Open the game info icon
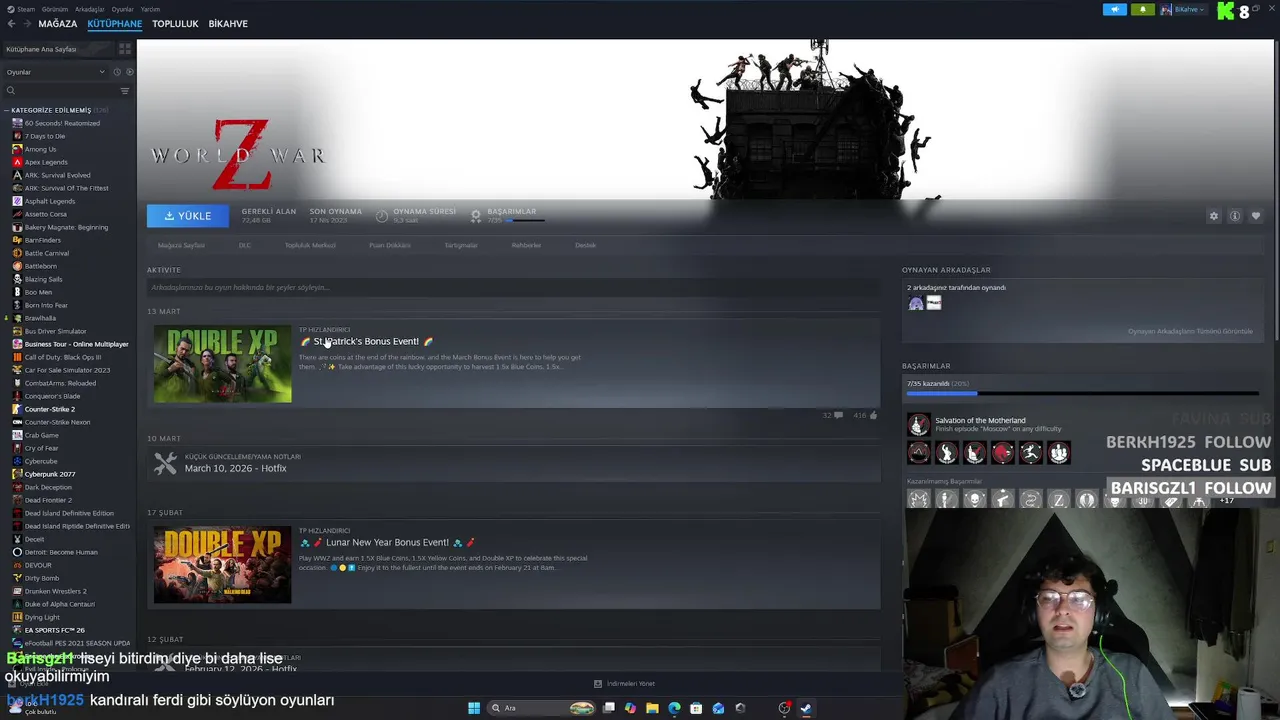This screenshot has width=1280, height=720. coord(1235,216)
